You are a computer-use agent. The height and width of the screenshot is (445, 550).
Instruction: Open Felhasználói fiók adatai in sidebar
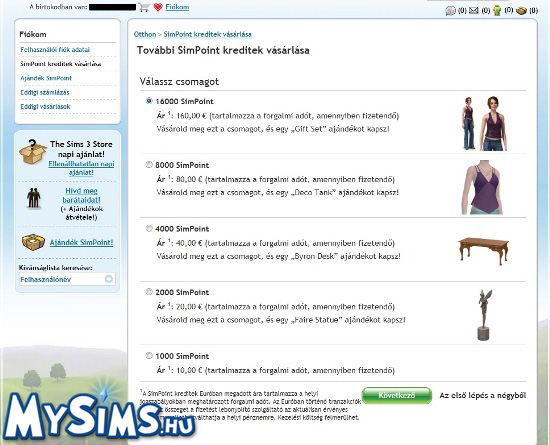(x=55, y=50)
